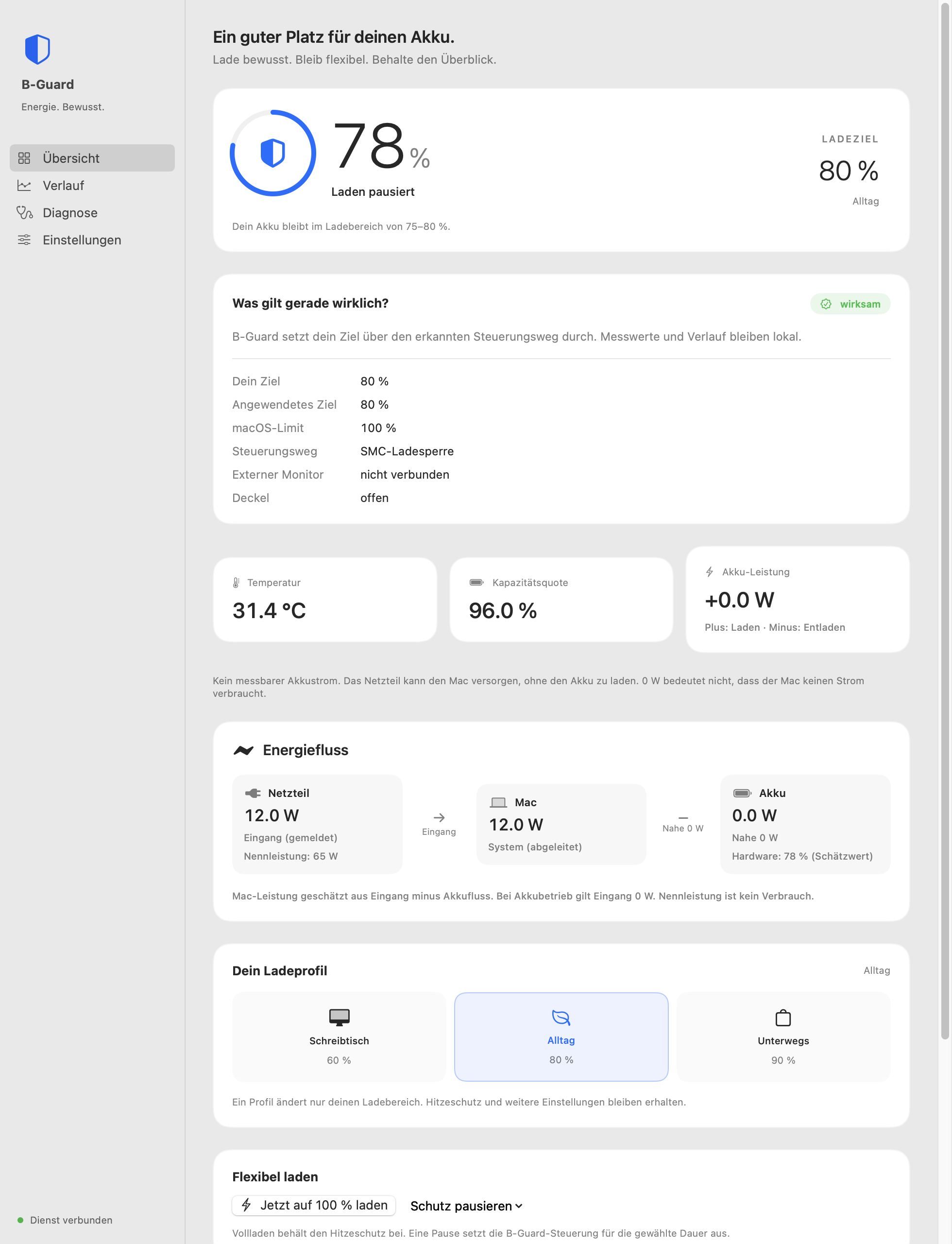This screenshot has height=1244, width=952.
Task: Open the Übersicht grid icon
Action: (x=24, y=158)
